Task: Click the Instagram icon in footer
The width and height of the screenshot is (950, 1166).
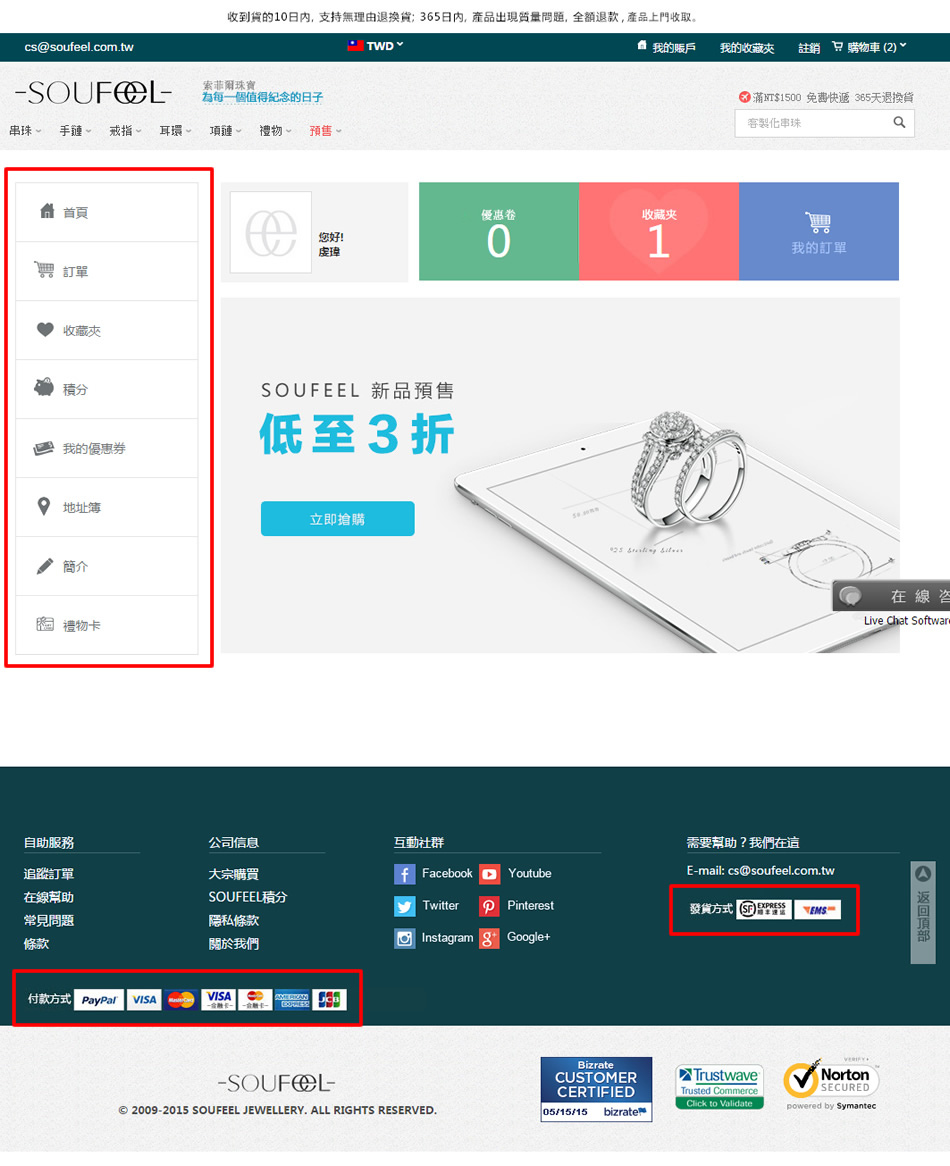Action: (x=404, y=938)
